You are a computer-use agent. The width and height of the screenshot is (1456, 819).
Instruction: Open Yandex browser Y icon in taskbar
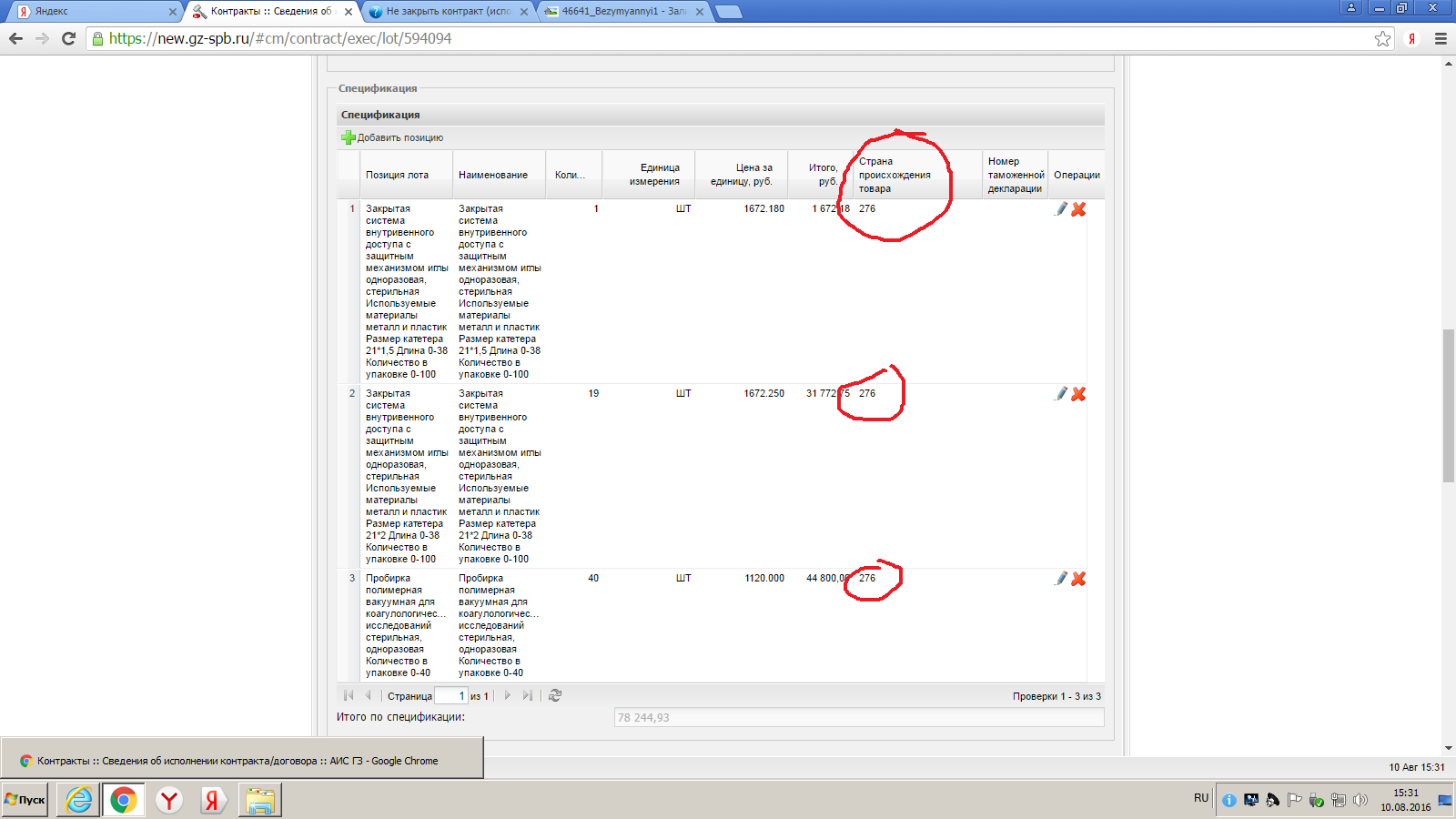click(169, 800)
